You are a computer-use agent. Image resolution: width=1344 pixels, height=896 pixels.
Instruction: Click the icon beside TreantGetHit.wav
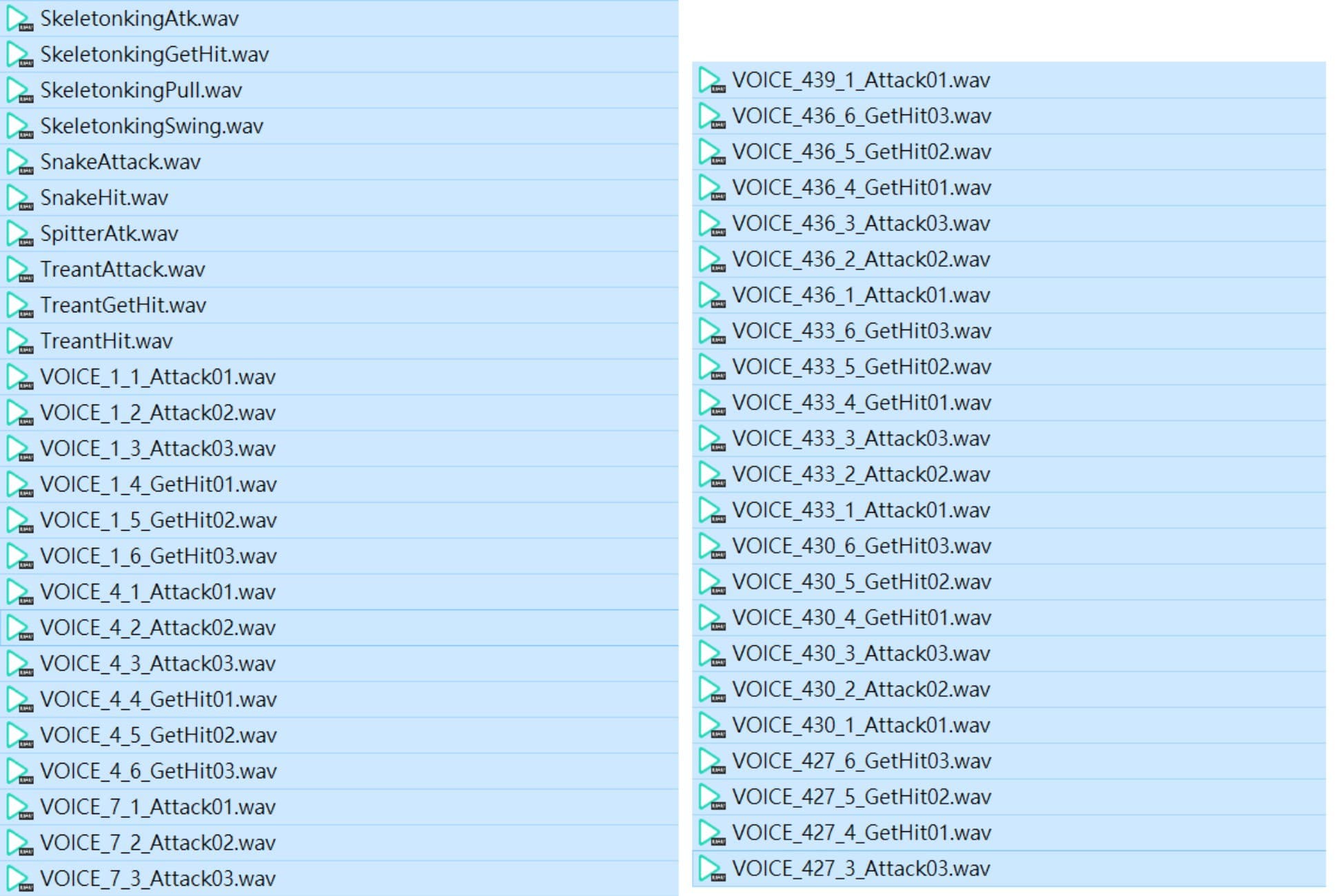(20, 305)
